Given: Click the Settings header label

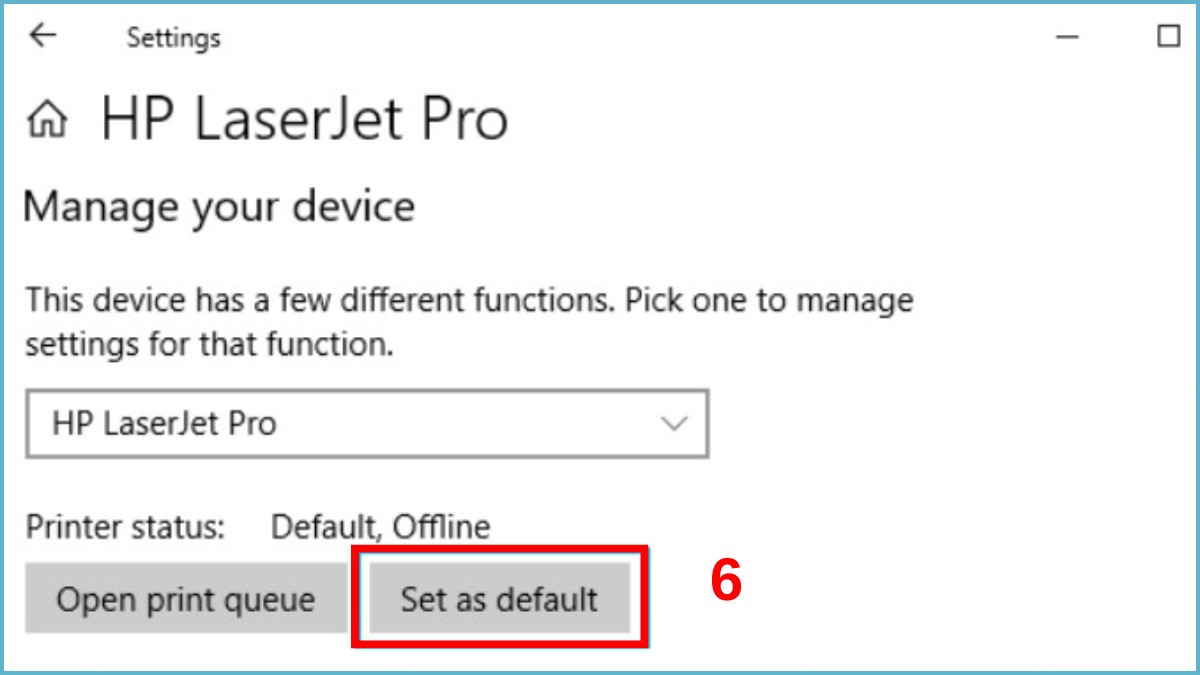Looking at the screenshot, I should pos(174,37).
